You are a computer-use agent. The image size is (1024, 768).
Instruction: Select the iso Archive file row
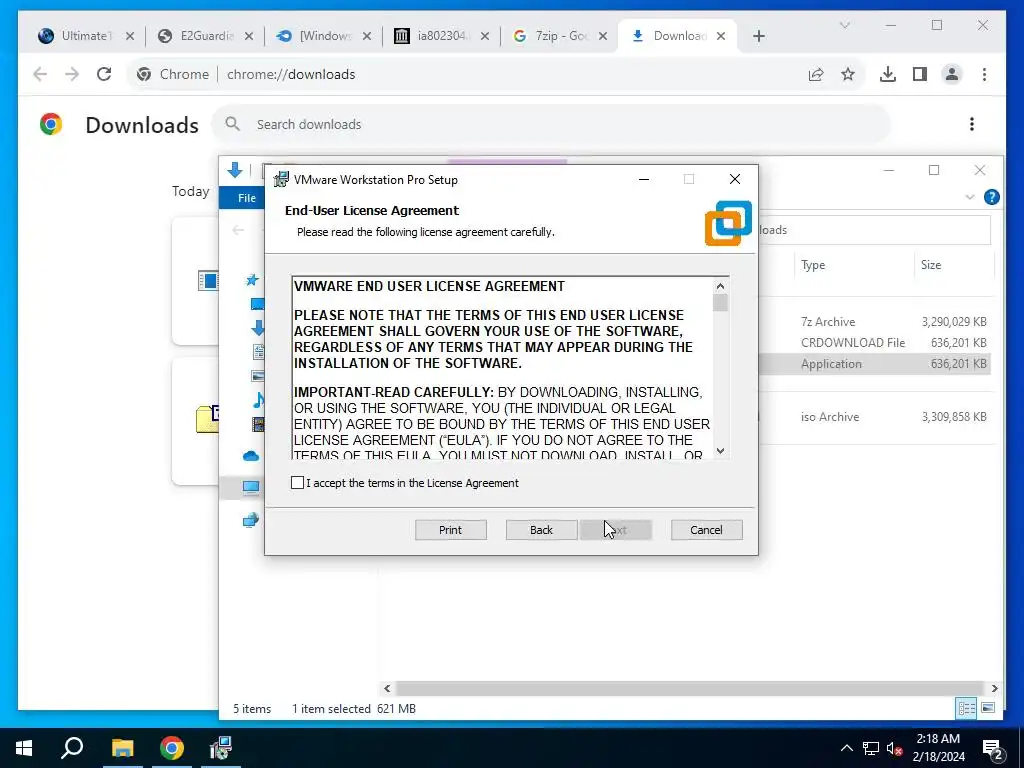(x=875, y=417)
